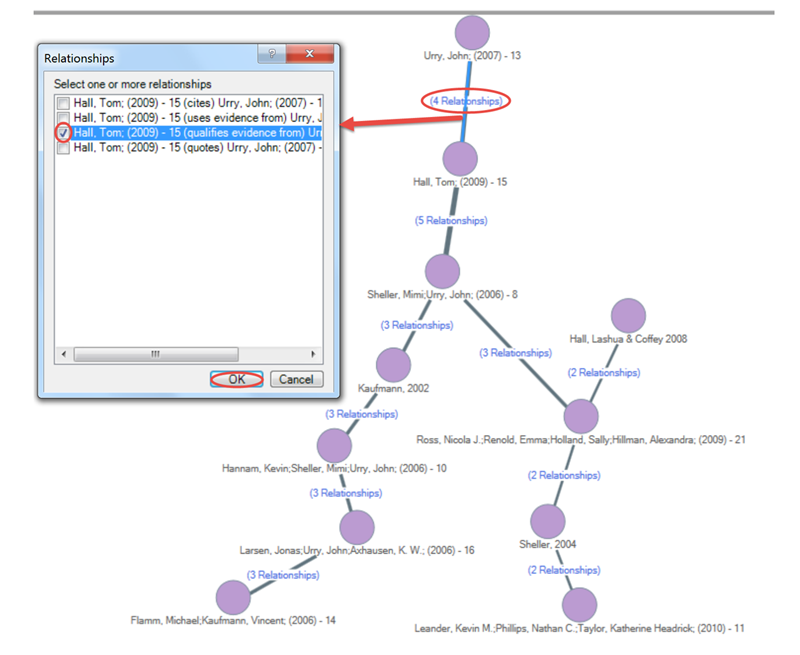The height and width of the screenshot is (655, 800).
Task: Tick the '(quotes) Urry, John' checkbox
Action: pyautogui.click(x=64, y=148)
